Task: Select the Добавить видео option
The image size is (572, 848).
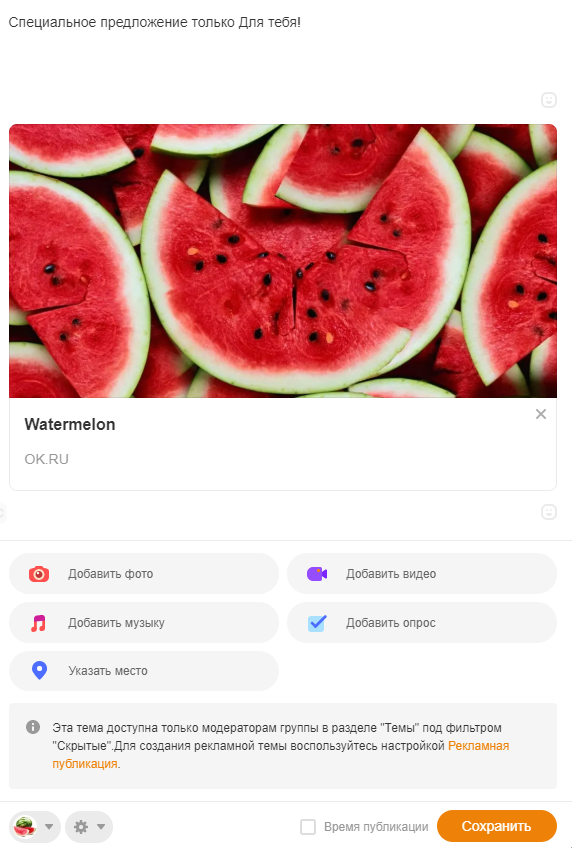Action: [x=422, y=574]
